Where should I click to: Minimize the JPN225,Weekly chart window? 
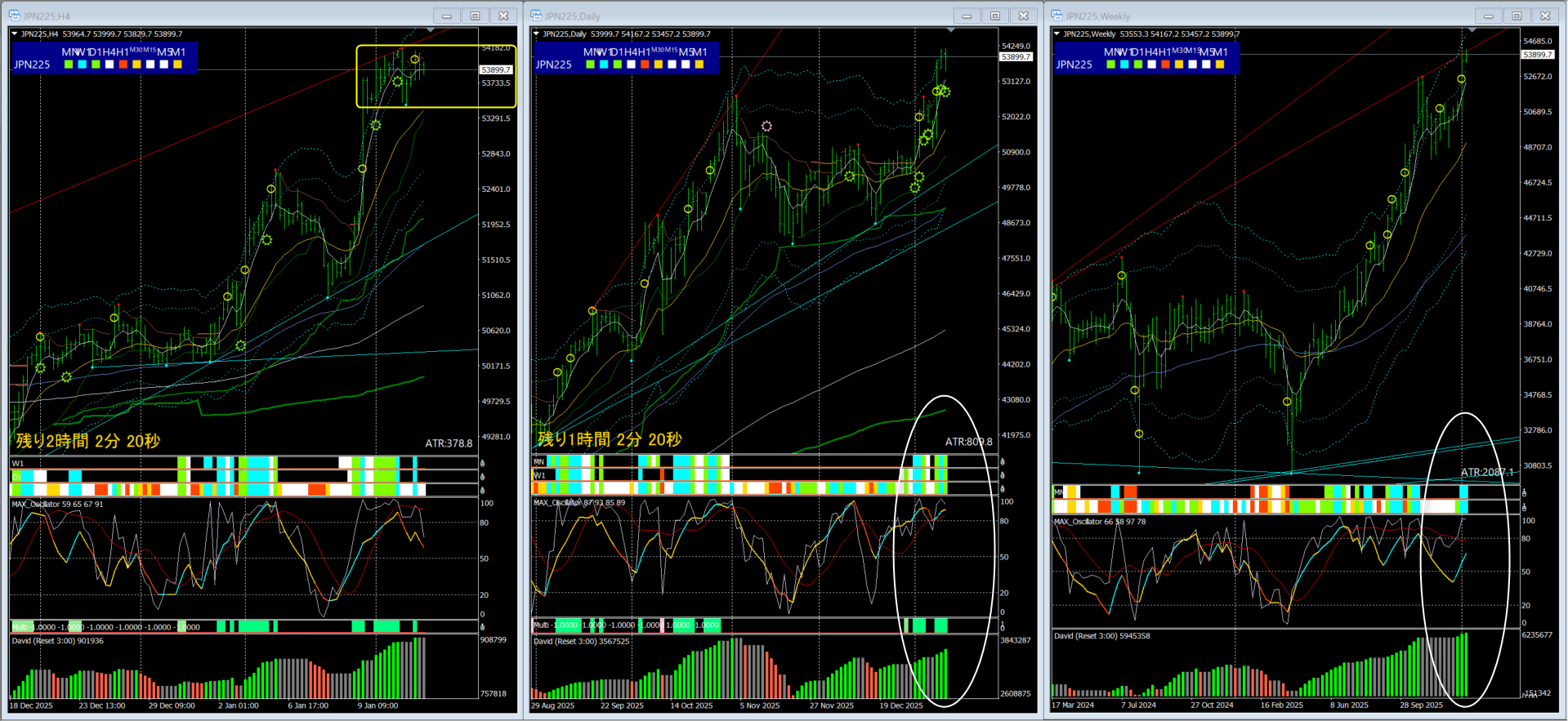1488,16
